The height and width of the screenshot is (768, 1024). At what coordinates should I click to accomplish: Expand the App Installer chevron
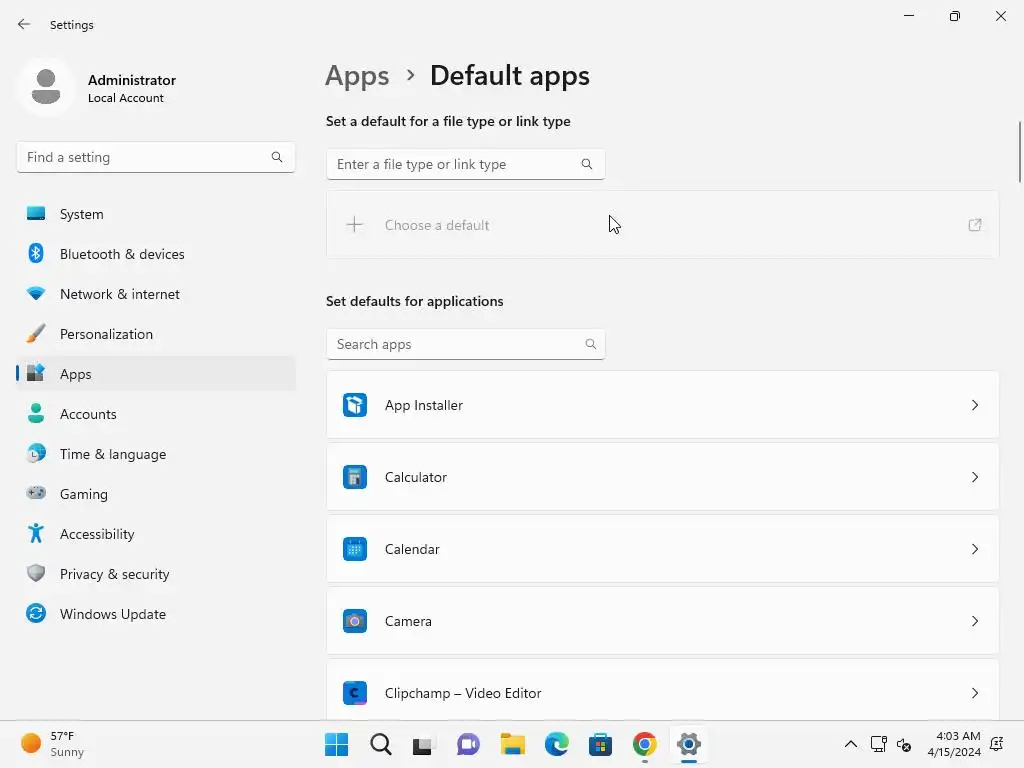(x=974, y=405)
